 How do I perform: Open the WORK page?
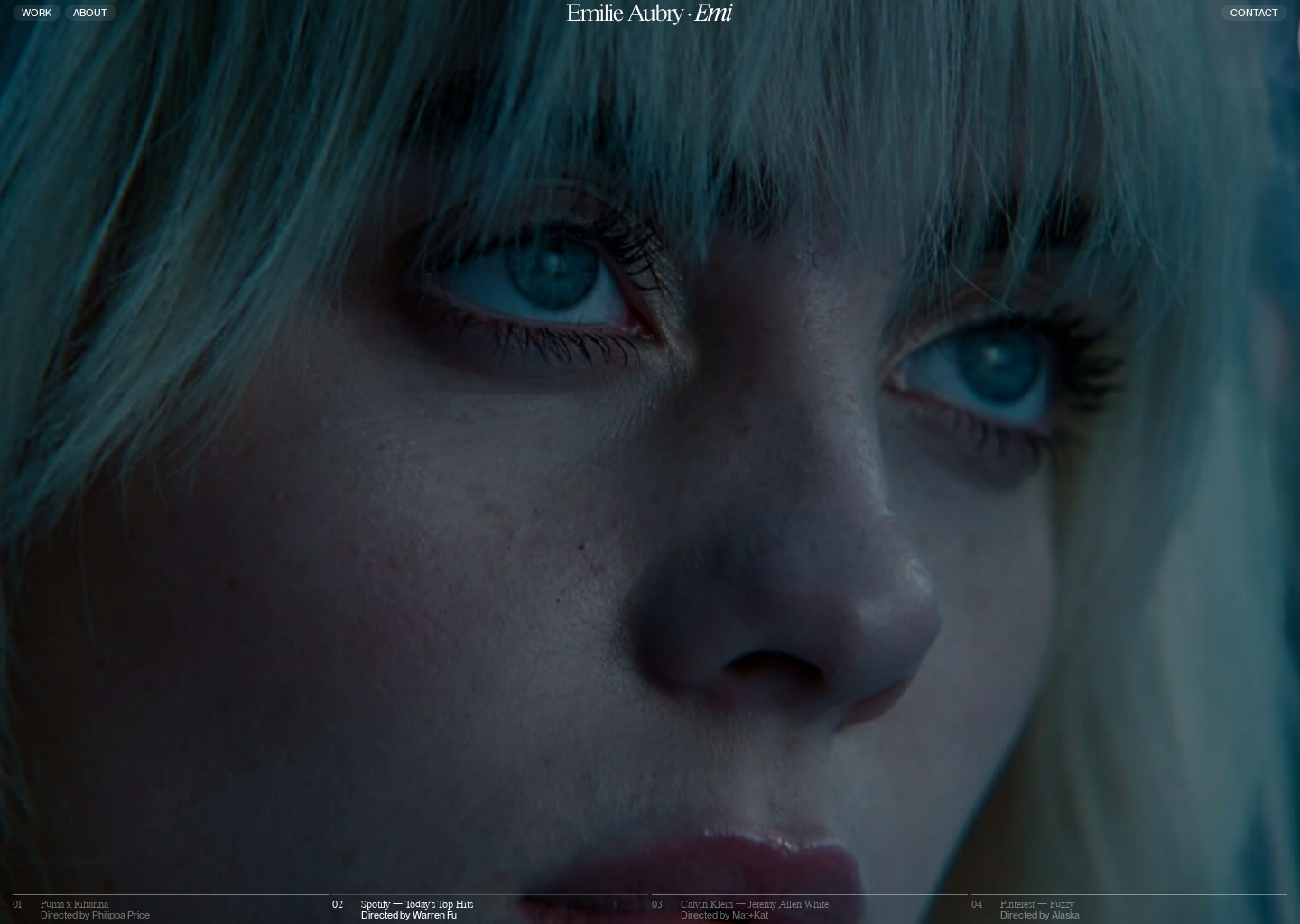37,13
